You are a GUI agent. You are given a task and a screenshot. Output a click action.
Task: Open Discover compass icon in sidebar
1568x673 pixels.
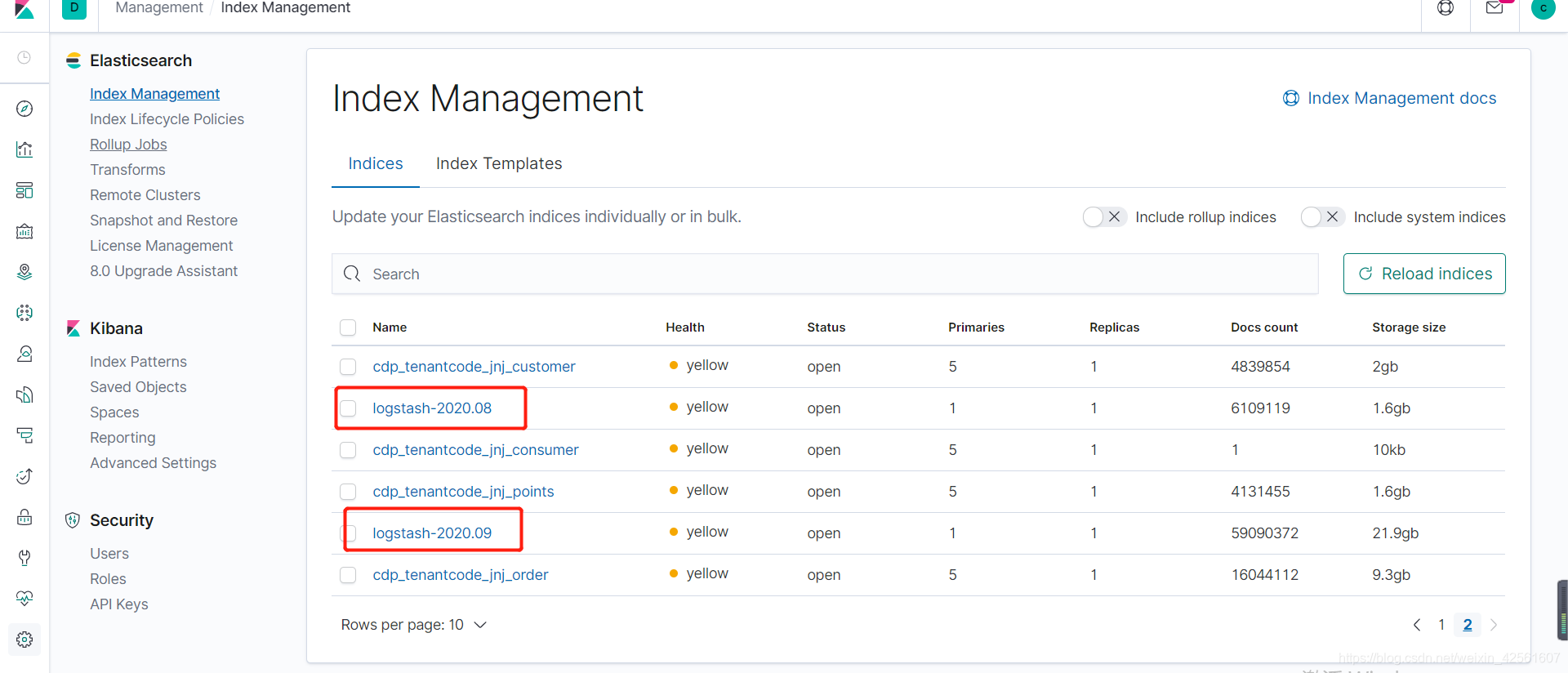[24, 109]
